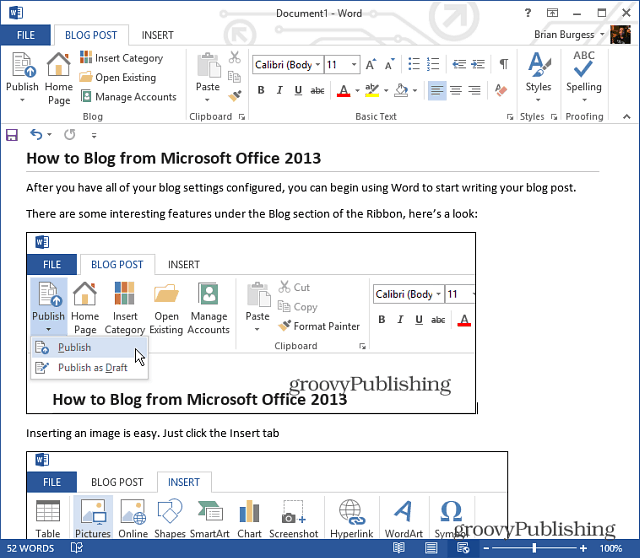
Task: Open the shading color dropdown arrow
Action: tap(415, 90)
